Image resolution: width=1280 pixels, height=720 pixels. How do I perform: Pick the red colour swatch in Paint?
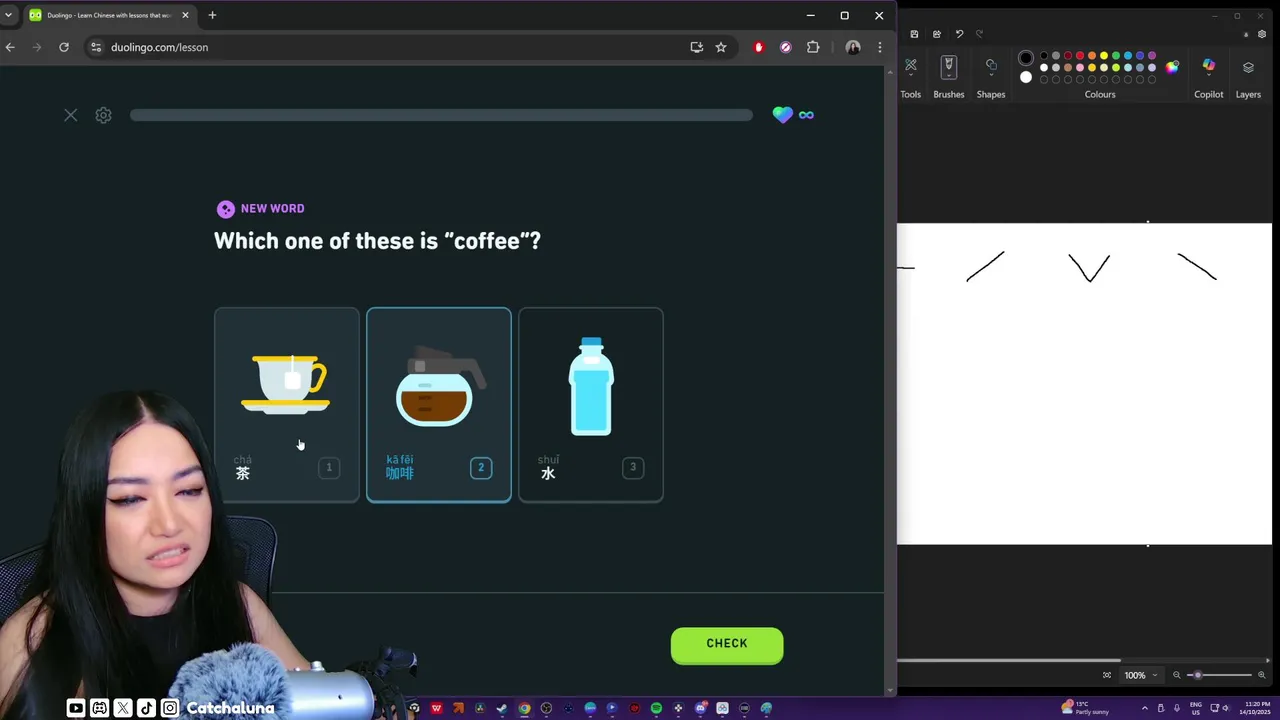tap(1080, 55)
